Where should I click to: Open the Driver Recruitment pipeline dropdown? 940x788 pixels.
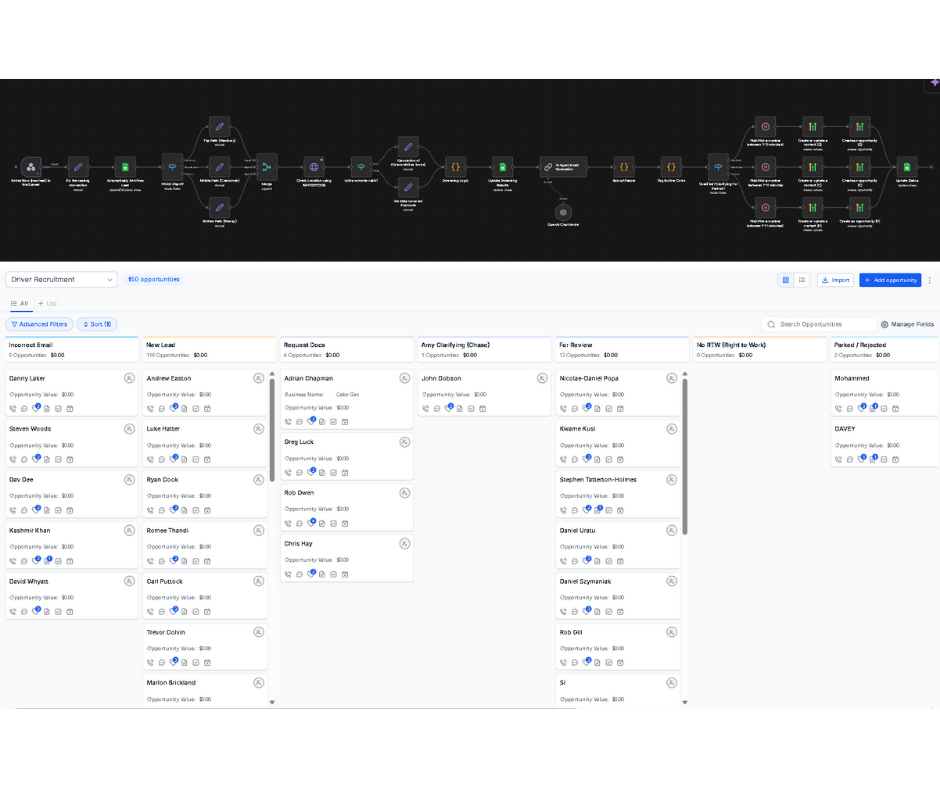pos(61,280)
